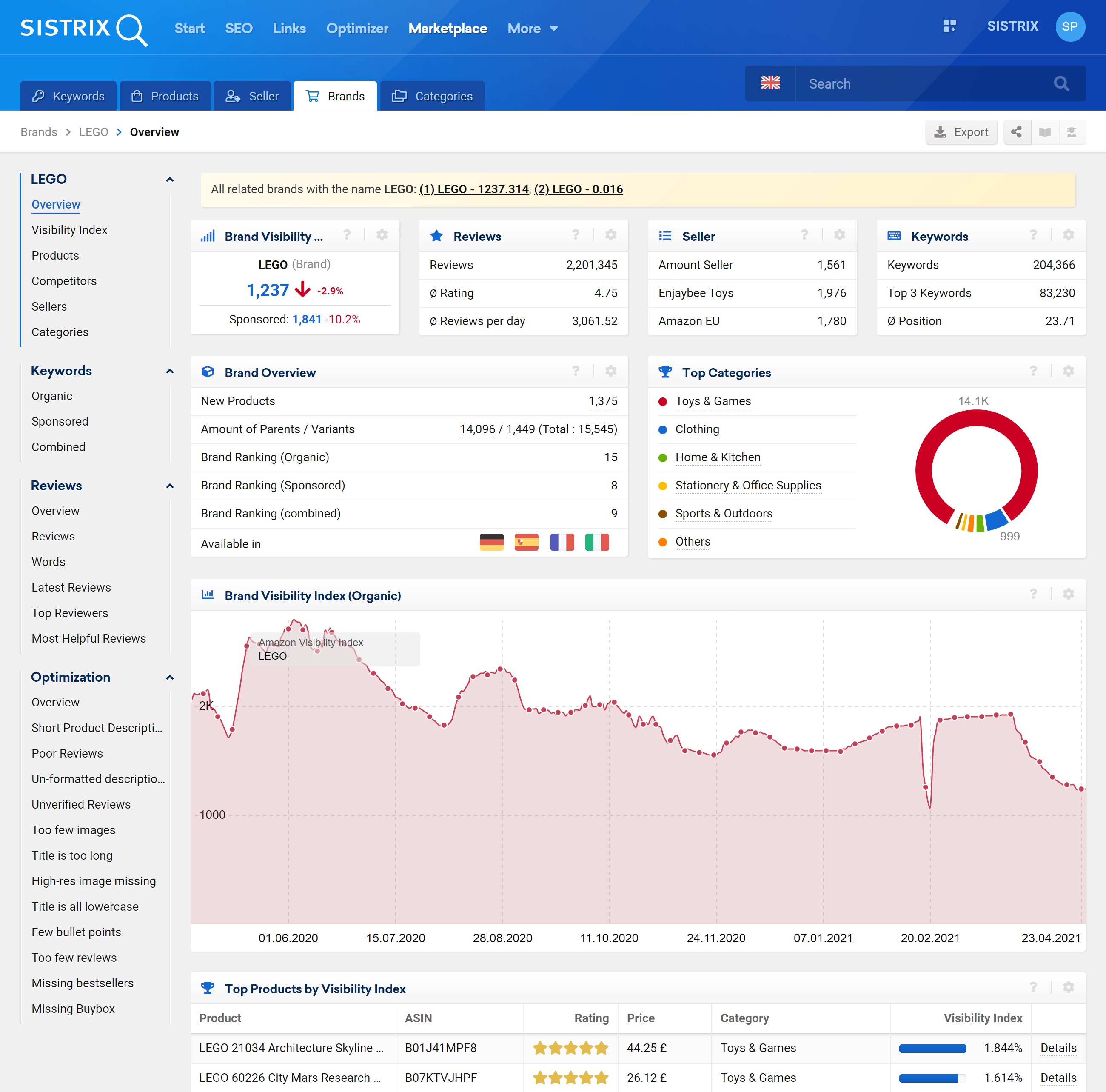
Task: Open Details for LEGO 21034 Architecture Skyline
Action: click(x=1058, y=1048)
